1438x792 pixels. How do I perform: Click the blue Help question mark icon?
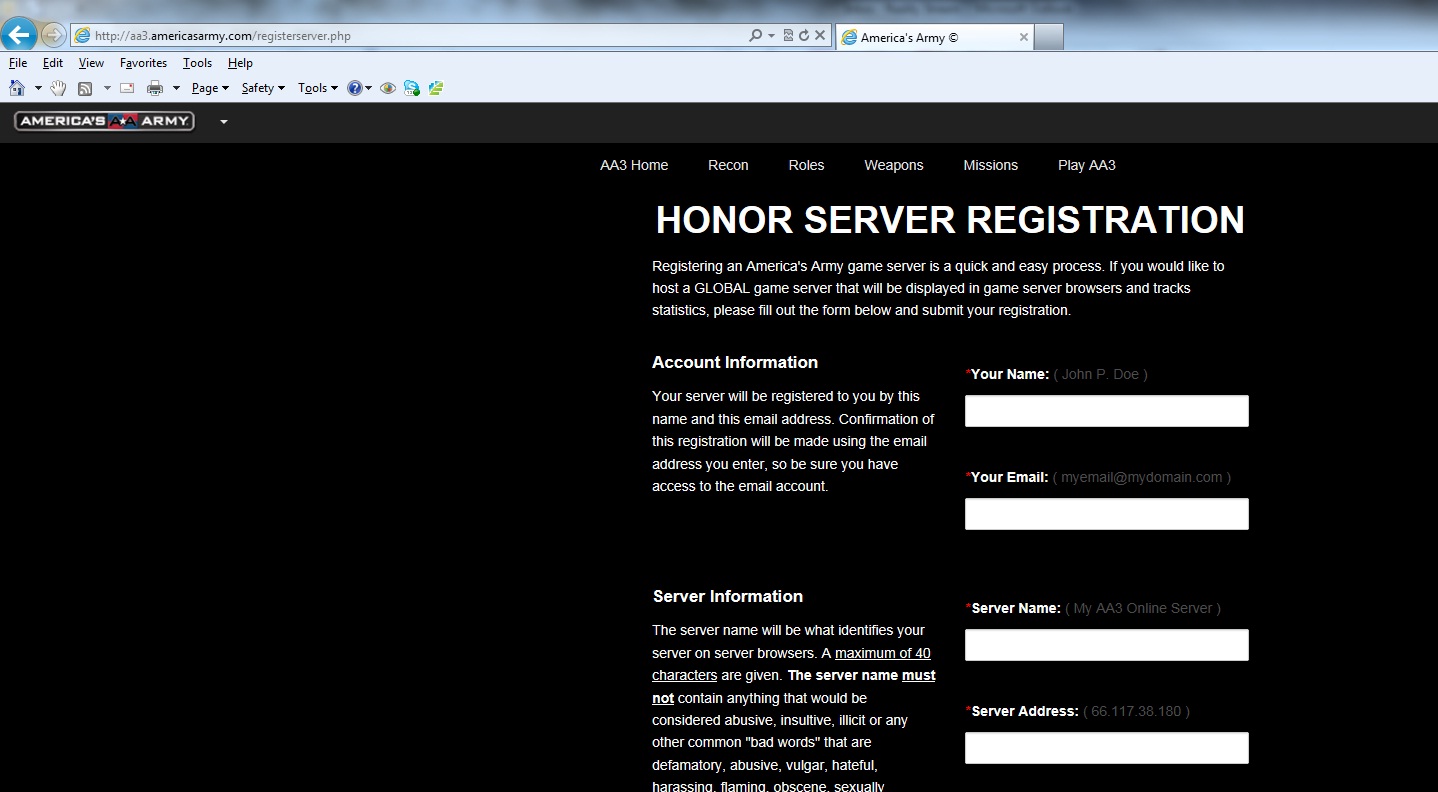point(354,88)
